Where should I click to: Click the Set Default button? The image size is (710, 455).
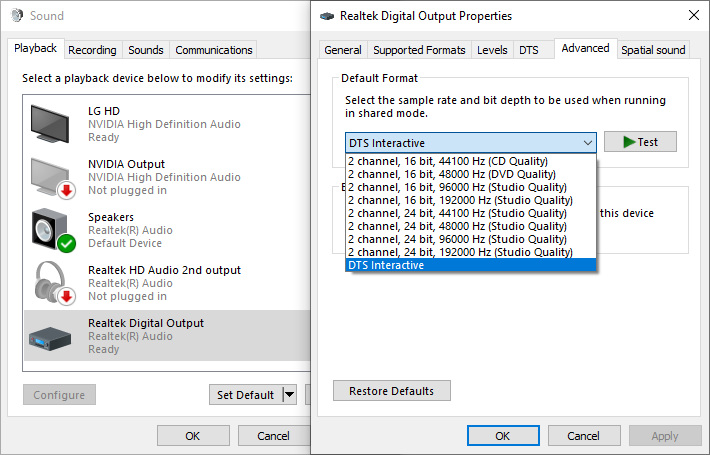(246, 395)
